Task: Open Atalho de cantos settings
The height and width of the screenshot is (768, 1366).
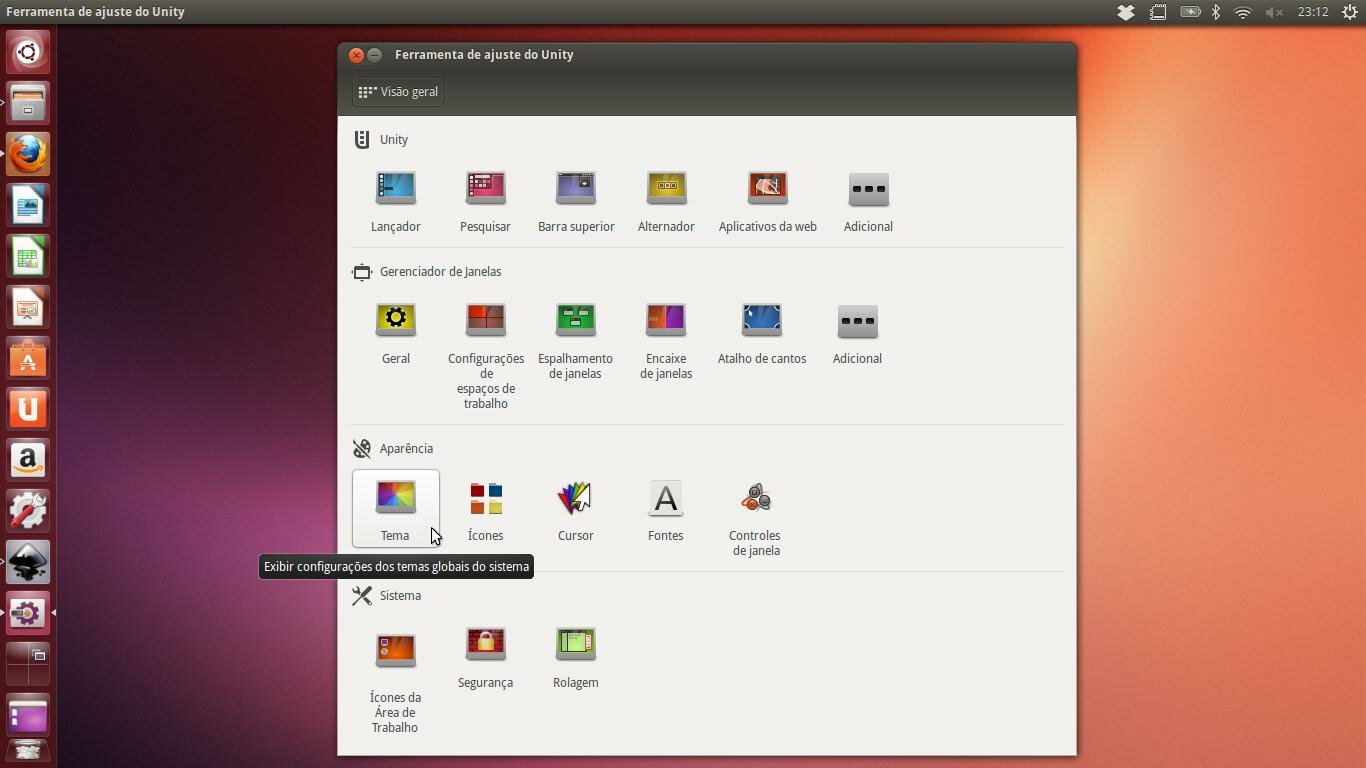Action: click(762, 320)
